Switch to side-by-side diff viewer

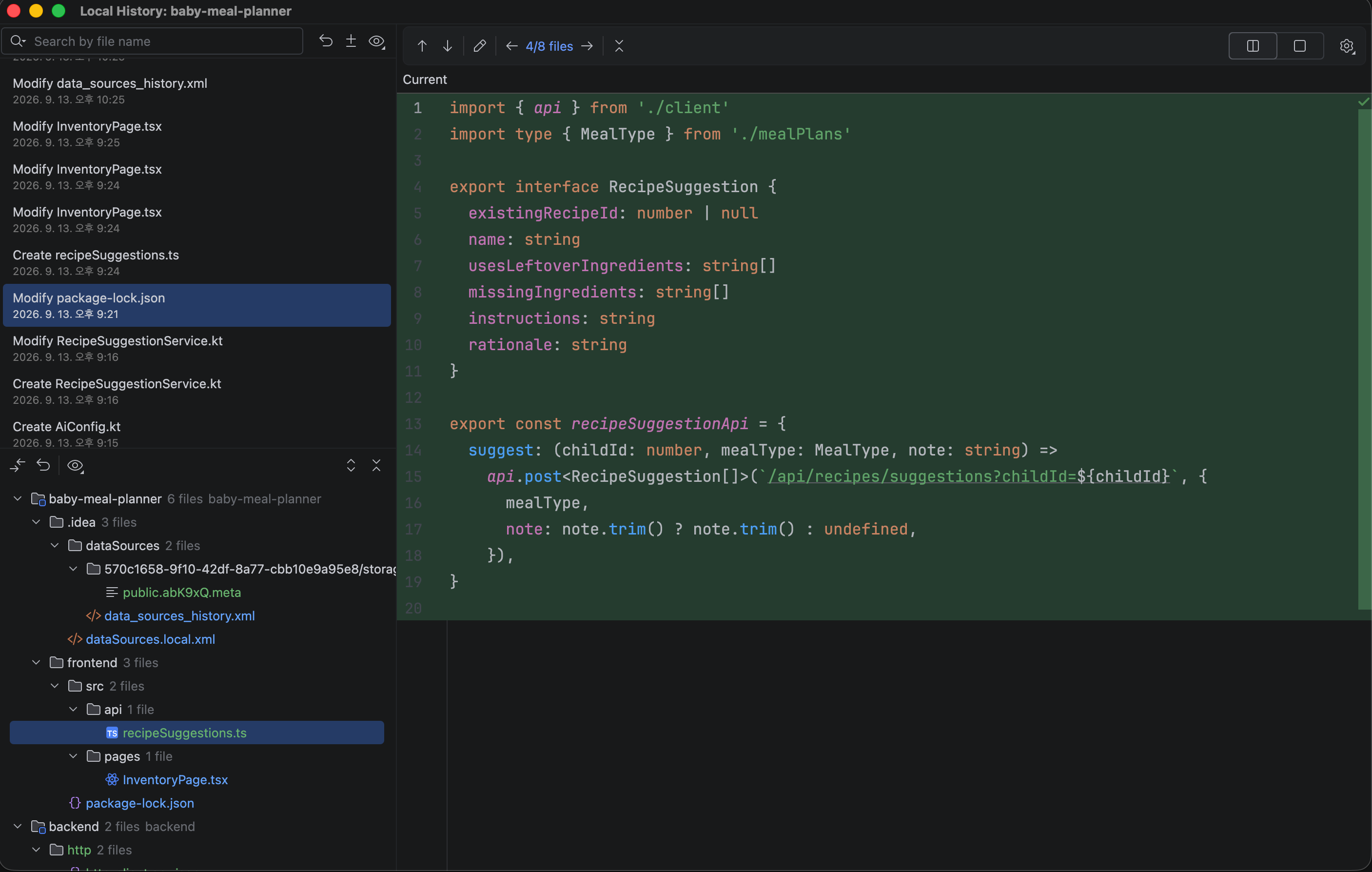[1253, 46]
